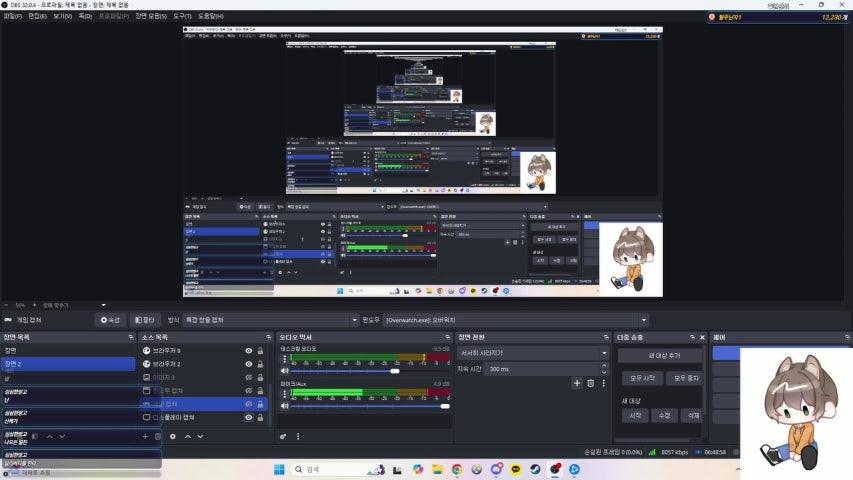Open source properties gear below source list
This screenshot has height=480, width=853.
[x=173, y=436]
